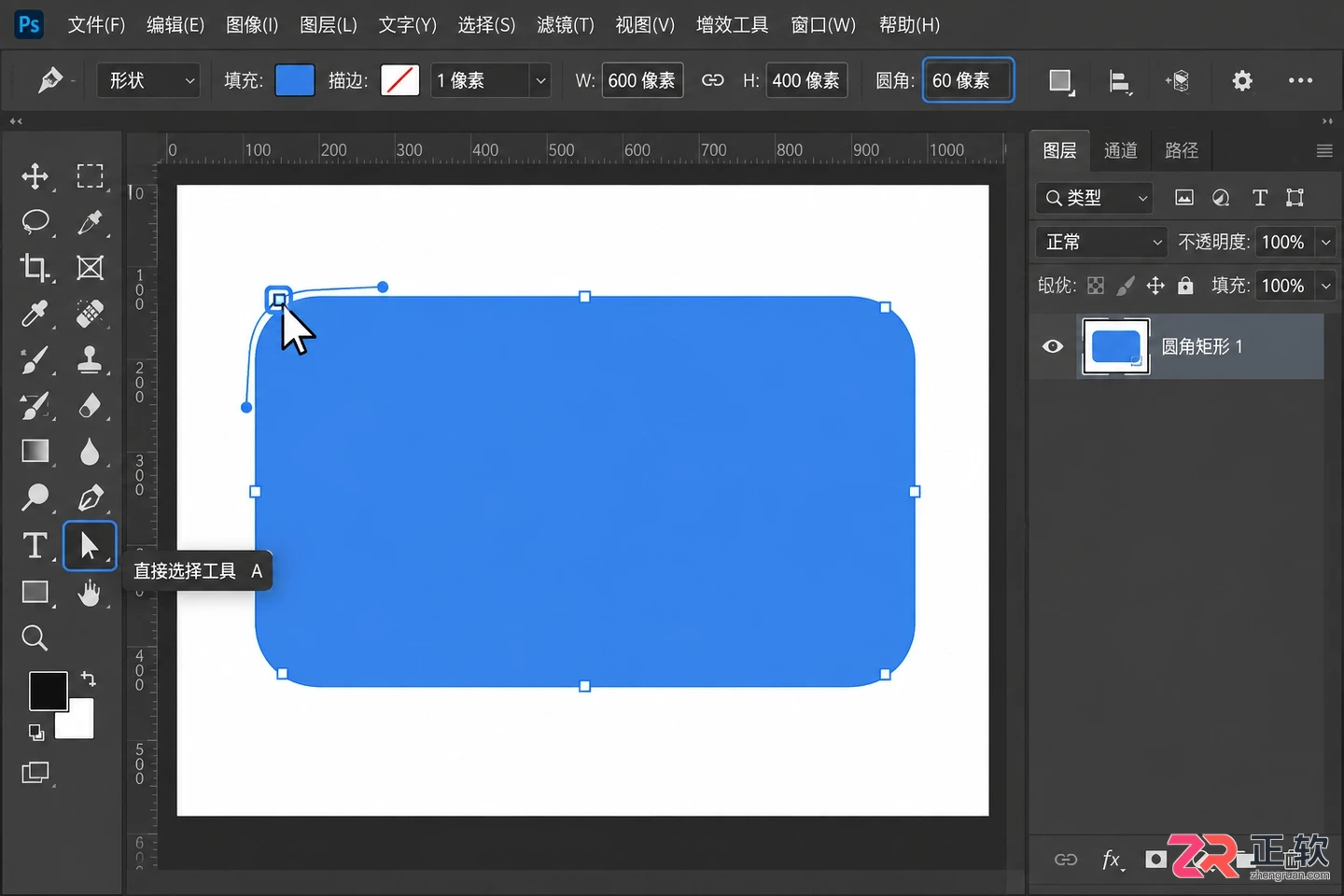Select the Clone Stamp tool
This screenshot has width=1344, height=896.
pyautogui.click(x=90, y=359)
